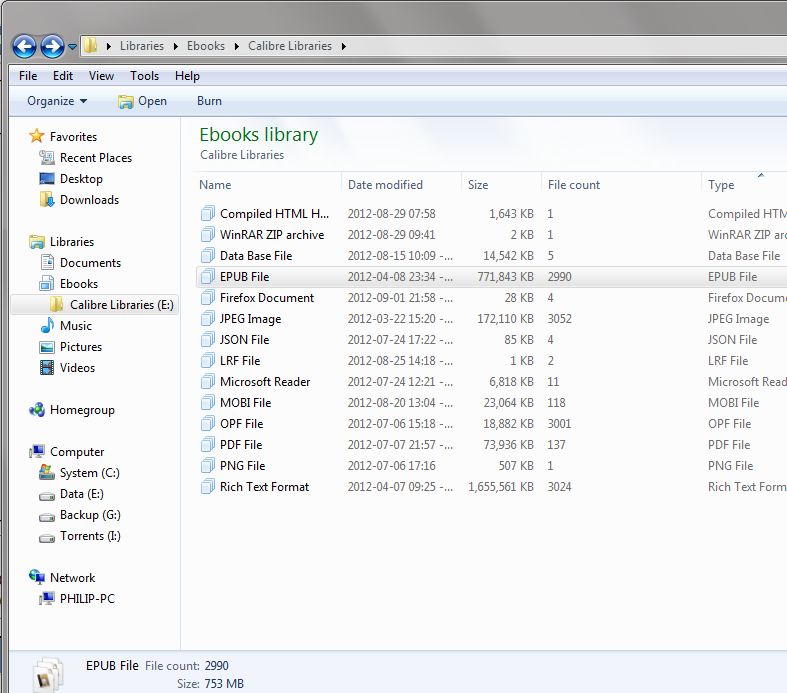Select Calibre Libraries in the address breadcrumb
The width and height of the screenshot is (787, 693).
point(290,46)
